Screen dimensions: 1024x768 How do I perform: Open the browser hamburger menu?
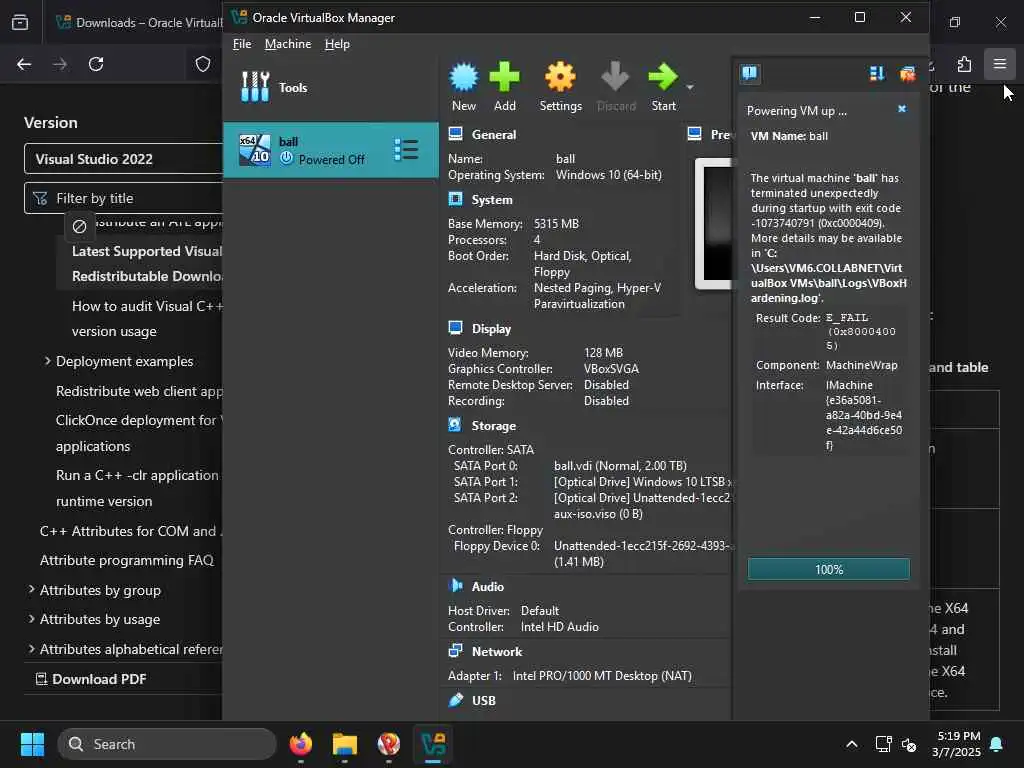pyautogui.click(x=1000, y=64)
